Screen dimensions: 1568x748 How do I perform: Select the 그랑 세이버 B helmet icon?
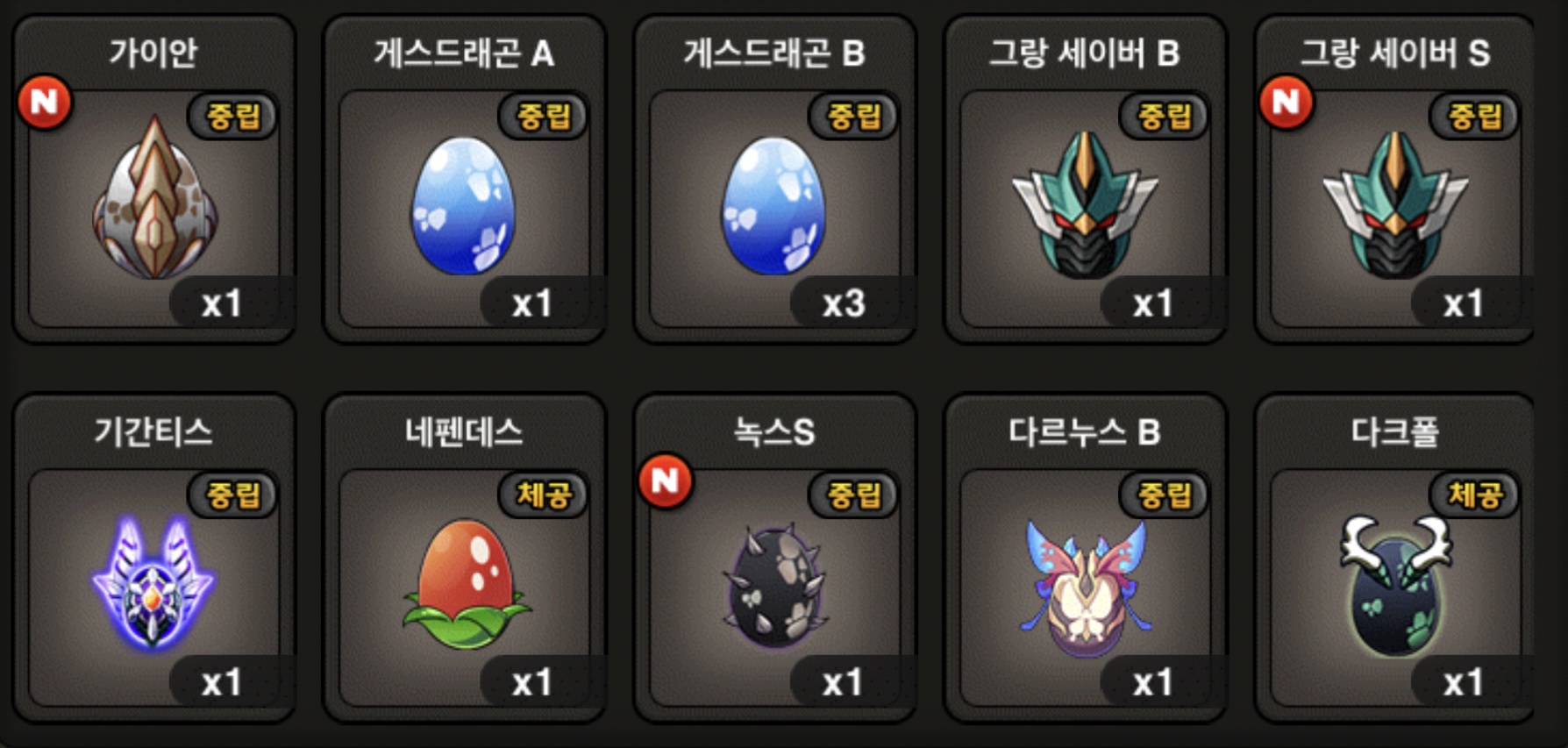point(1085,204)
